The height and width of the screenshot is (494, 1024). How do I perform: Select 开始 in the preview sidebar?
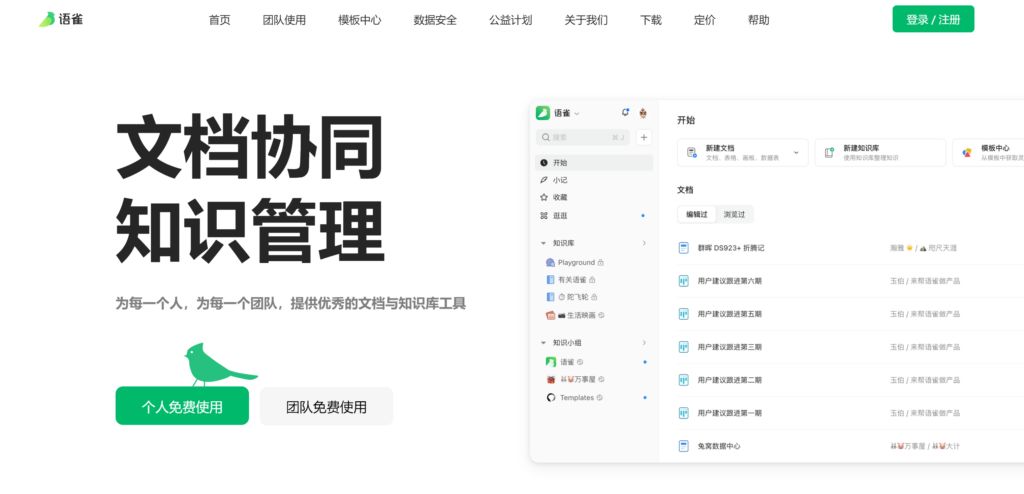[594, 163]
